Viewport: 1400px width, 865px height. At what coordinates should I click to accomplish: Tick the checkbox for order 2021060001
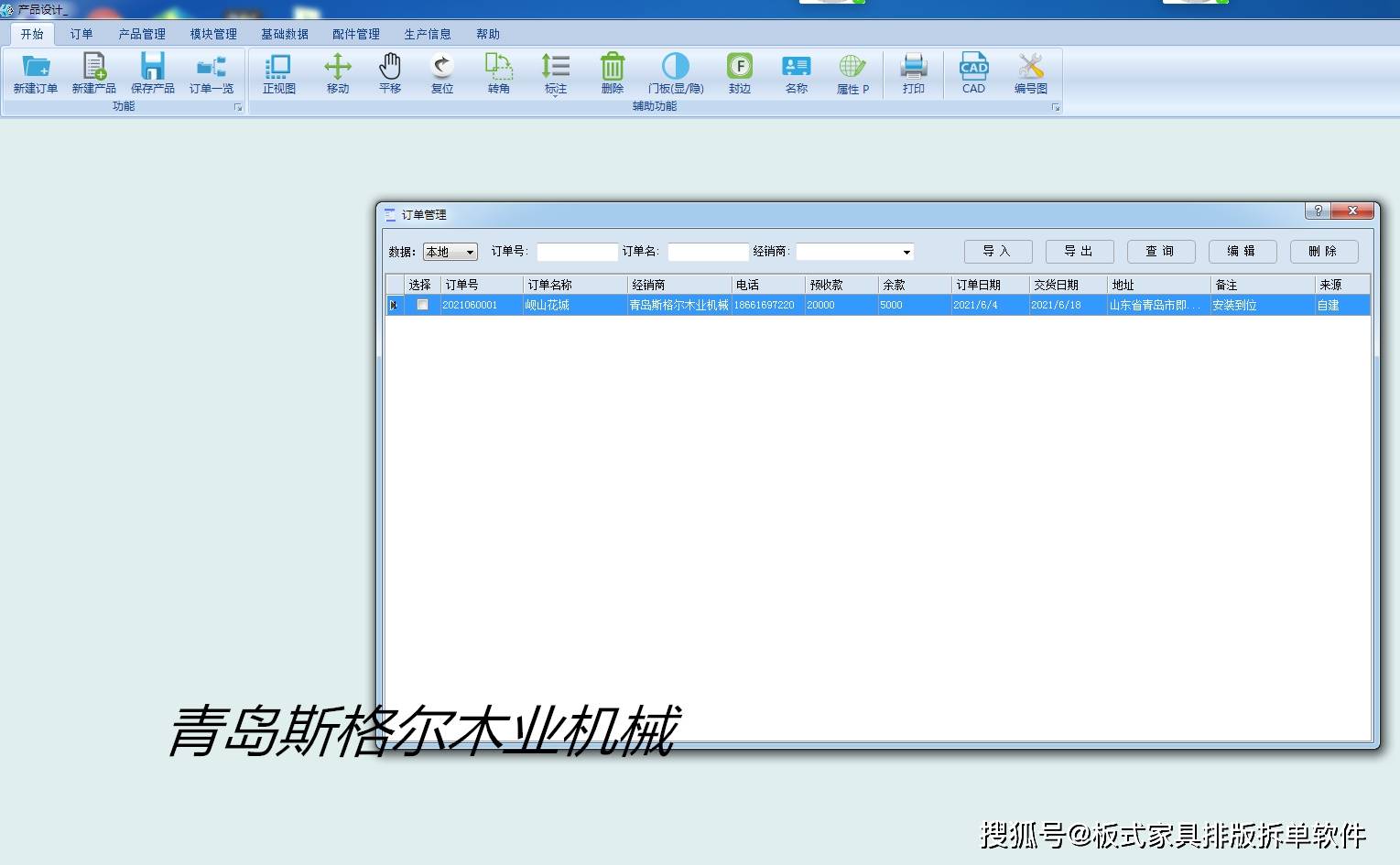click(422, 305)
